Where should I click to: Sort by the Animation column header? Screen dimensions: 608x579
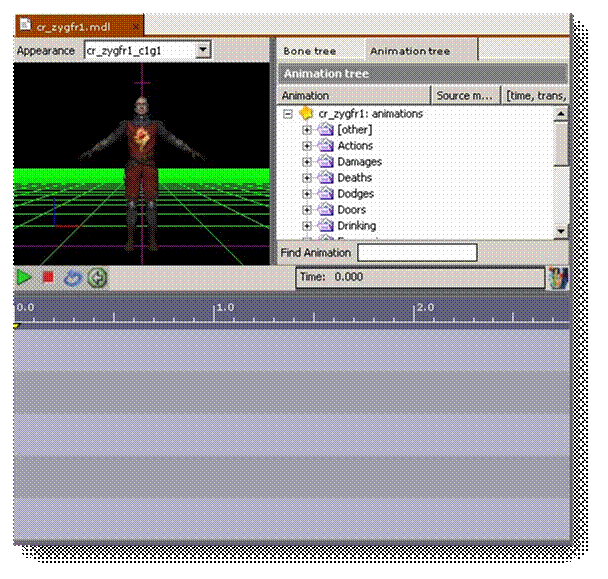coord(354,95)
